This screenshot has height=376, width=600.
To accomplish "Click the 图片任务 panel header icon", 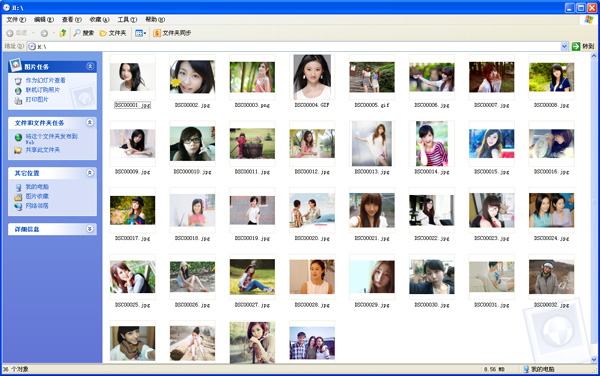I will (15, 65).
